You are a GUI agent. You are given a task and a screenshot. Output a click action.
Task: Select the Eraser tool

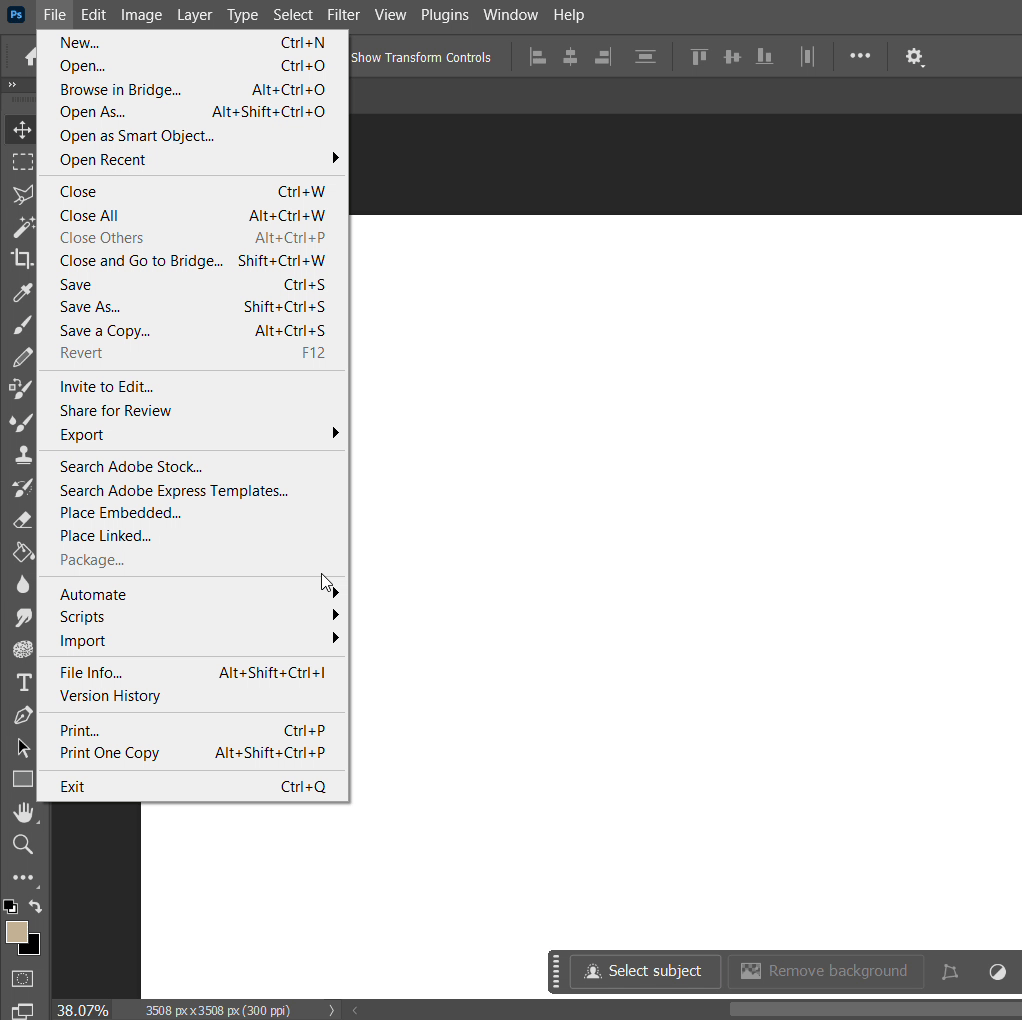(22, 519)
